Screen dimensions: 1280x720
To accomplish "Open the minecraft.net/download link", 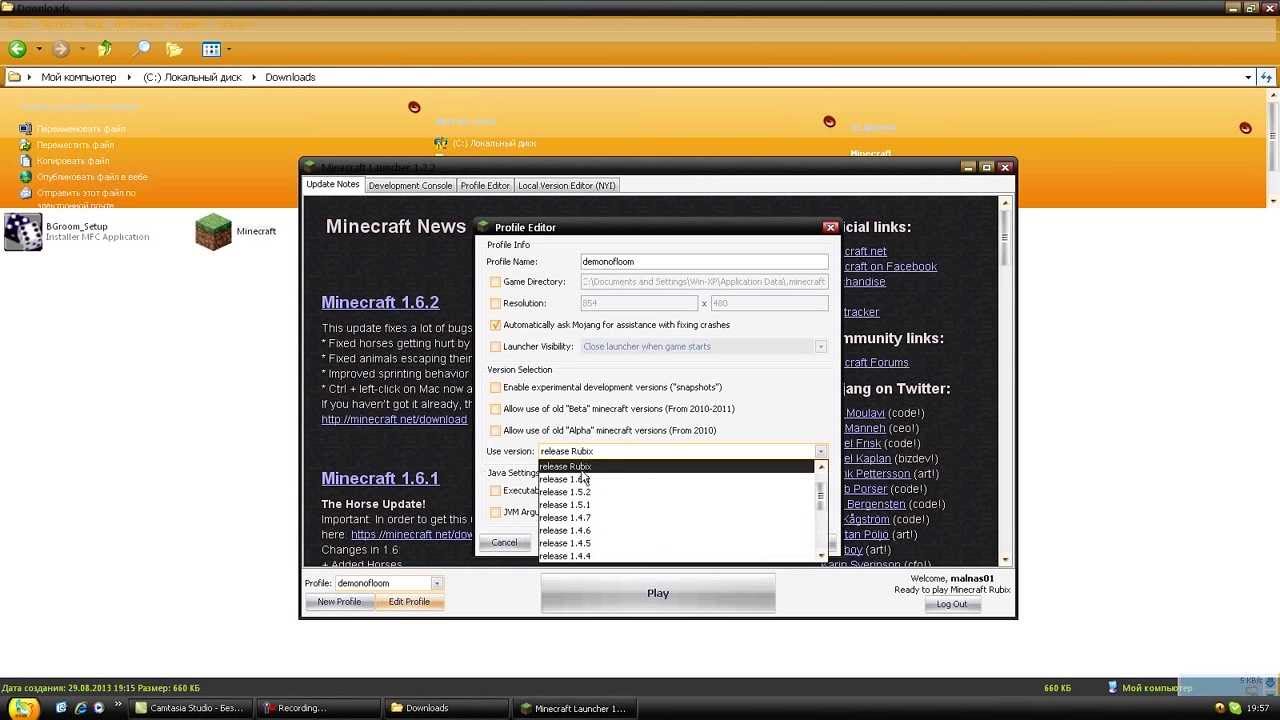I will coord(394,419).
